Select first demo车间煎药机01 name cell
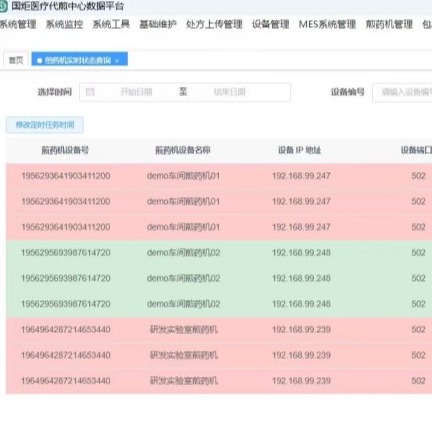Image resolution: width=432 pixels, height=432 pixels. (x=183, y=176)
